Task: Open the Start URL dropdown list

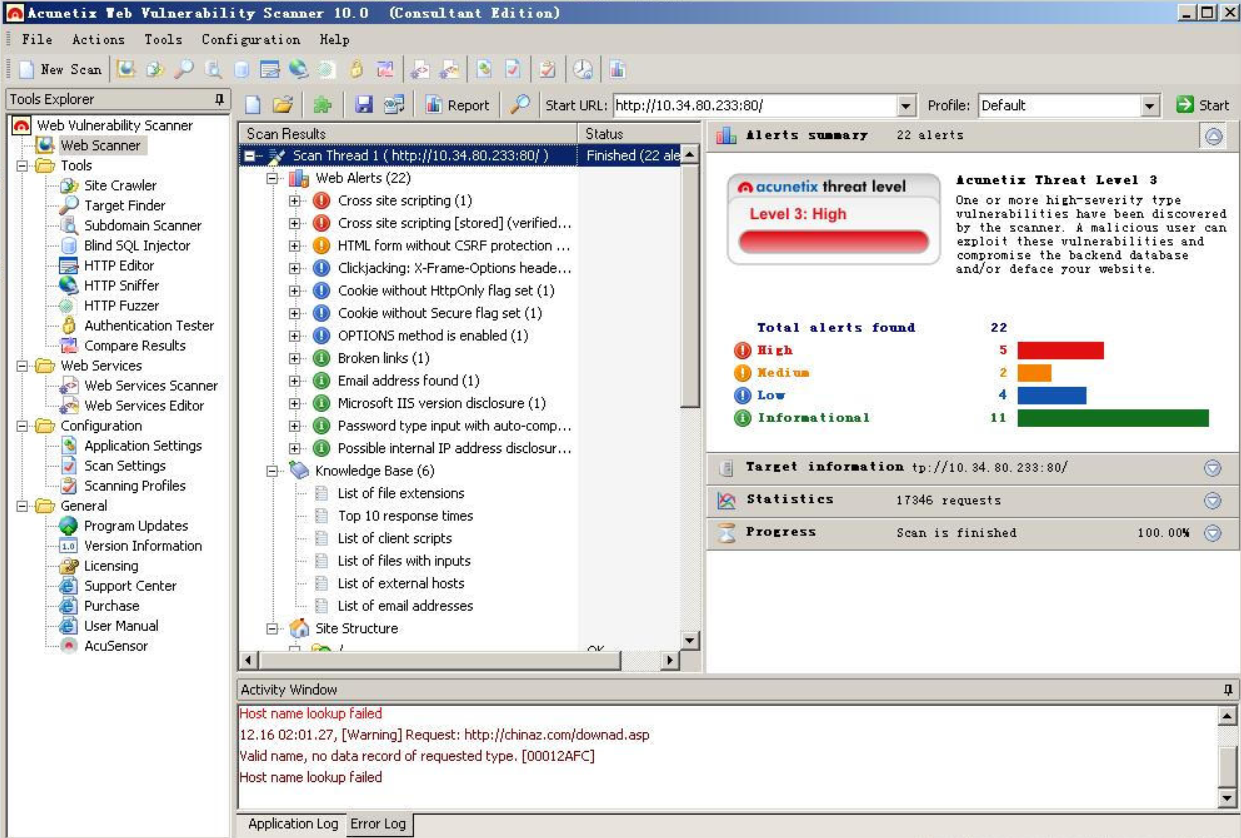Action: (906, 106)
